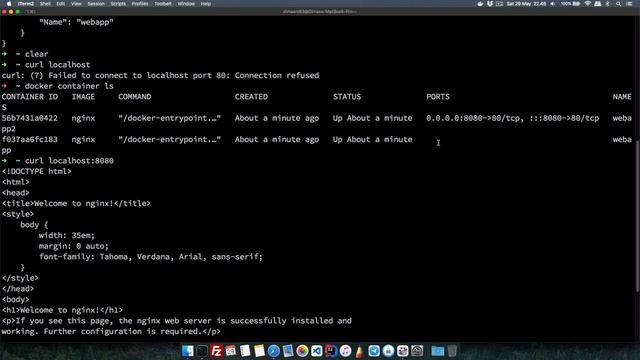The height and width of the screenshot is (360, 640).
Task: Click the Bluetooth menu bar icon
Action: click(x=608, y=4)
